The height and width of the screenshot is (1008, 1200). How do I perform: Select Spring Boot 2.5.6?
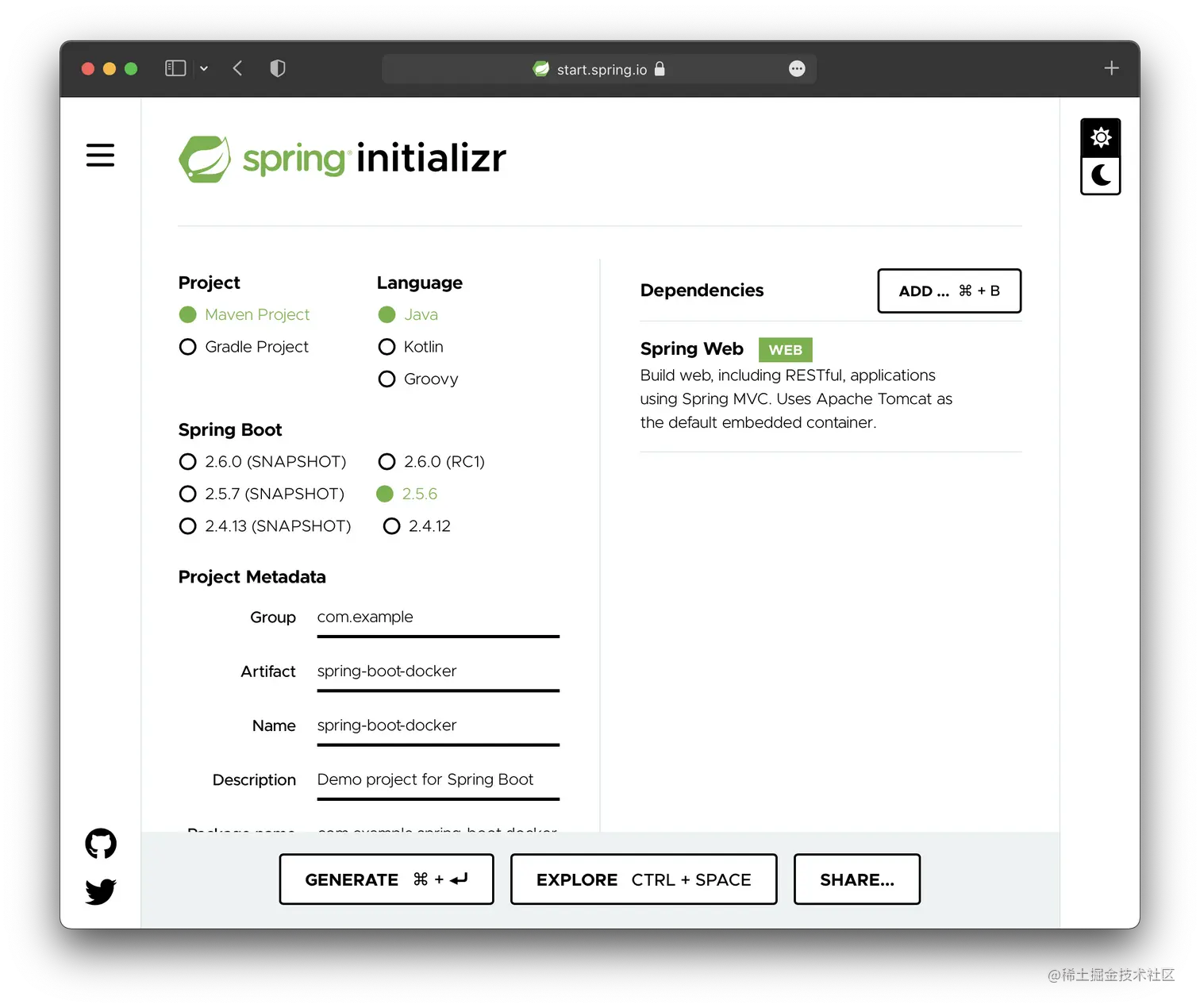point(407,494)
